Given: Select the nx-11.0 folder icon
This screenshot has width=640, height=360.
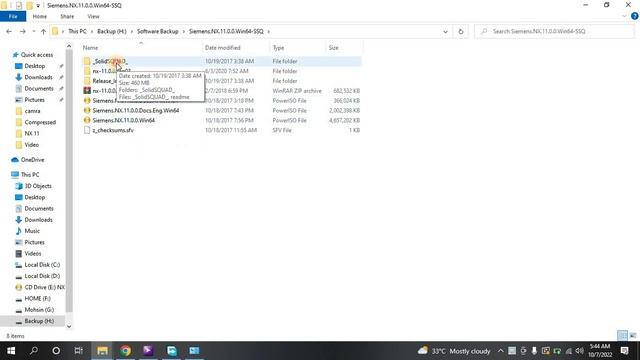Looking at the screenshot, I should 87,71.
